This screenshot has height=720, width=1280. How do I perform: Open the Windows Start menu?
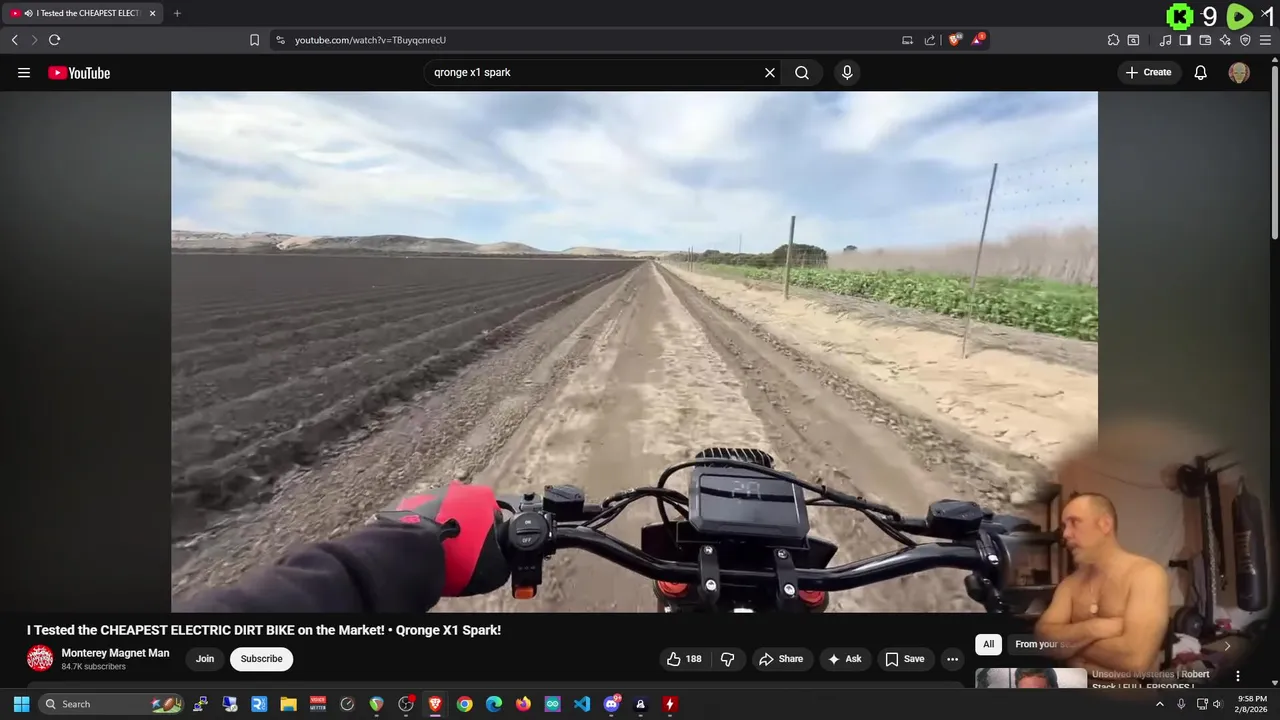point(21,704)
